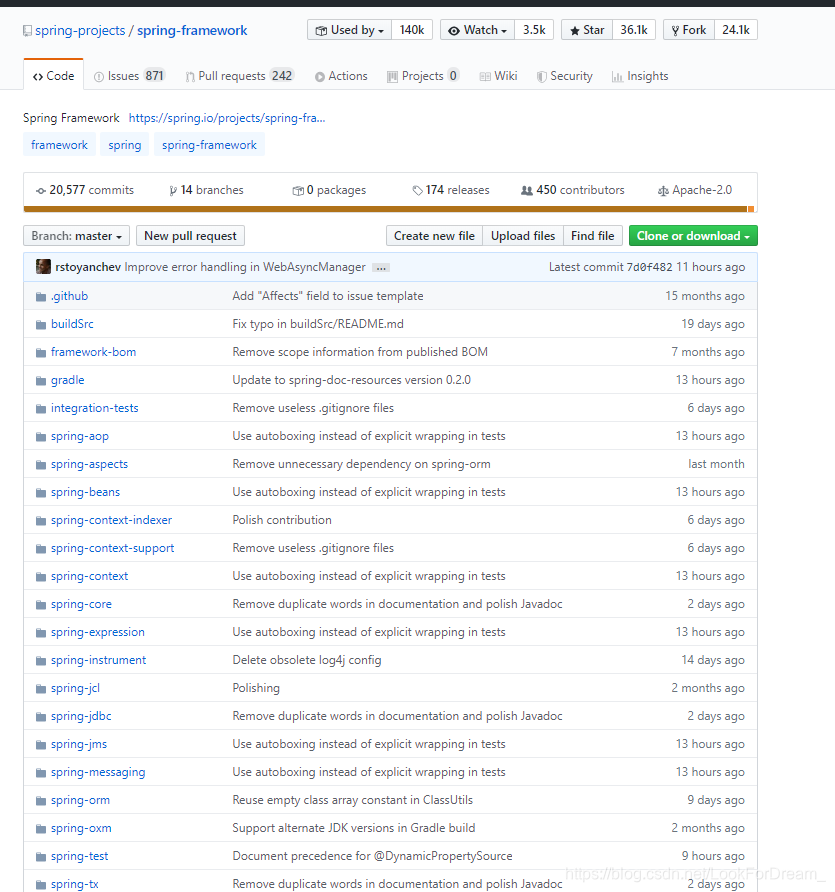Click the spring-beans folder icon
This screenshot has width=835, height=892.
(x=40, y=493)
